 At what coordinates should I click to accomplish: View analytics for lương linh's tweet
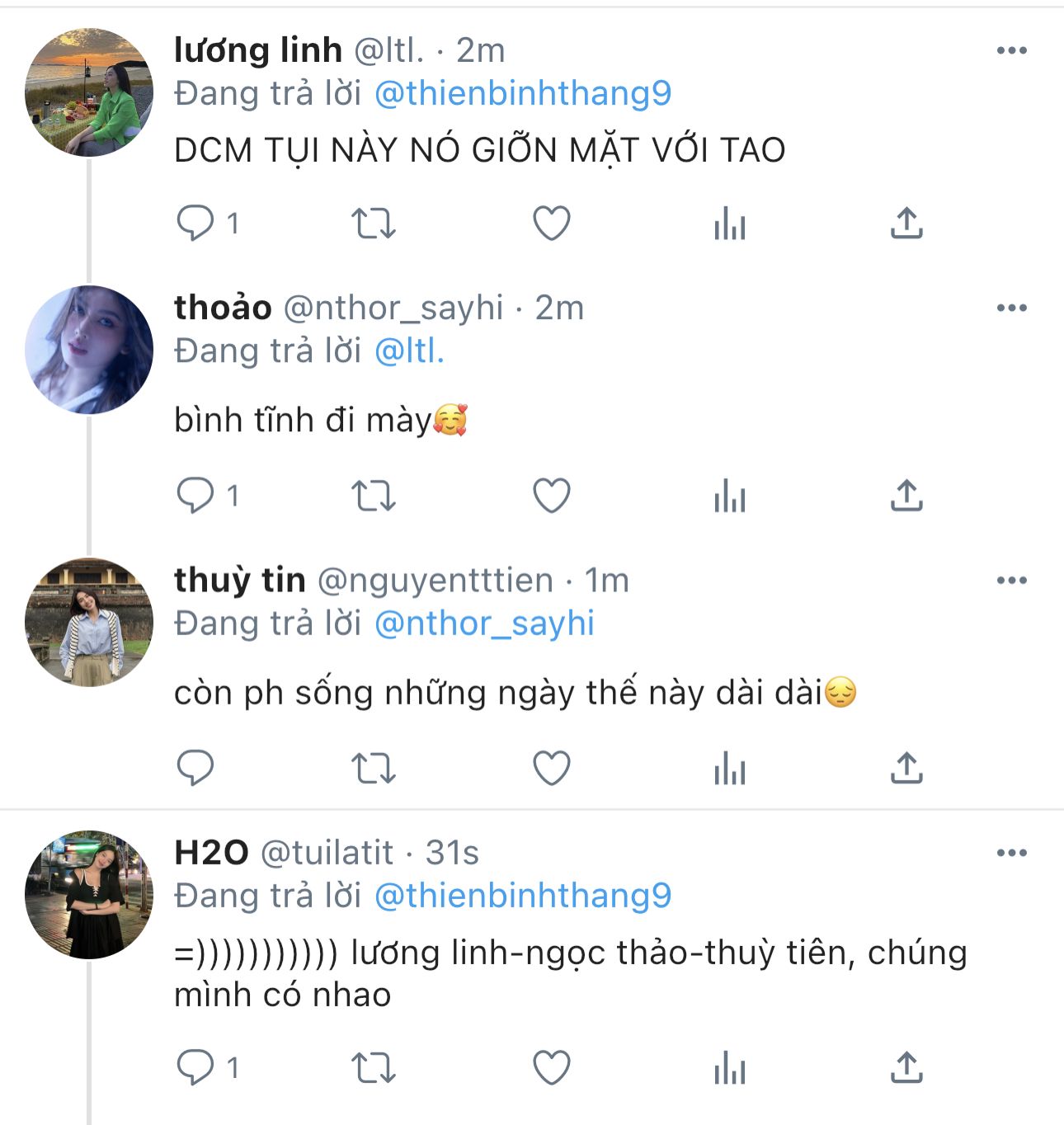coord(730,223)
